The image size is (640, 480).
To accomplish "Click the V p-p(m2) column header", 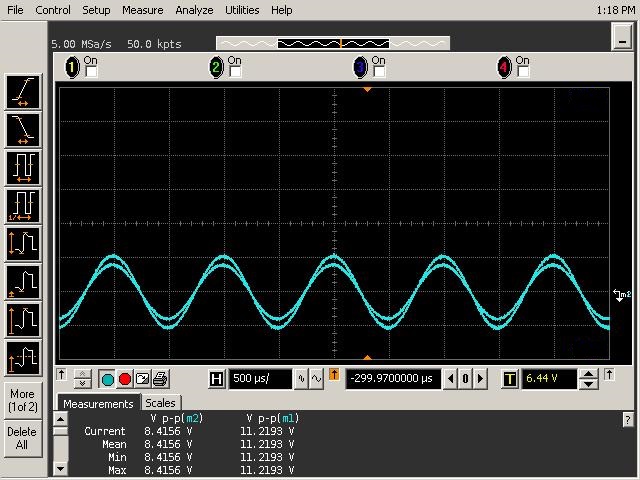I will point(176,418).
